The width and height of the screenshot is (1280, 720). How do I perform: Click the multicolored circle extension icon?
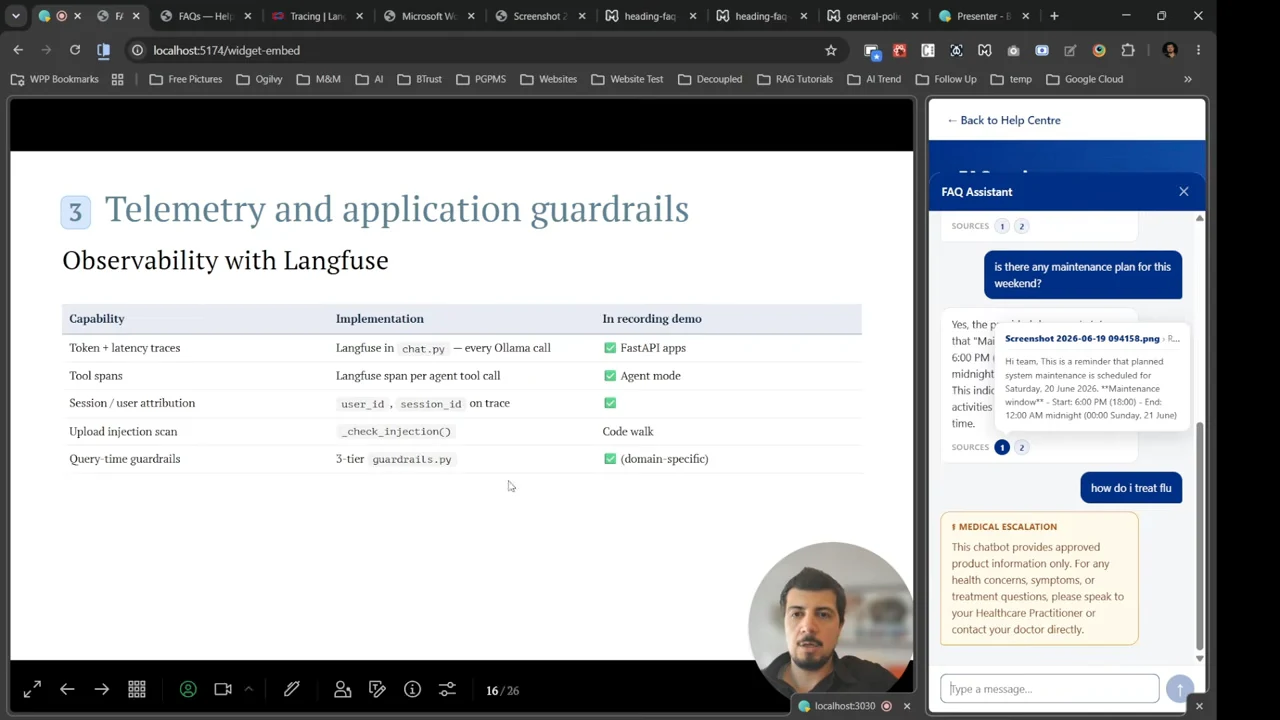click(1099, 50)
